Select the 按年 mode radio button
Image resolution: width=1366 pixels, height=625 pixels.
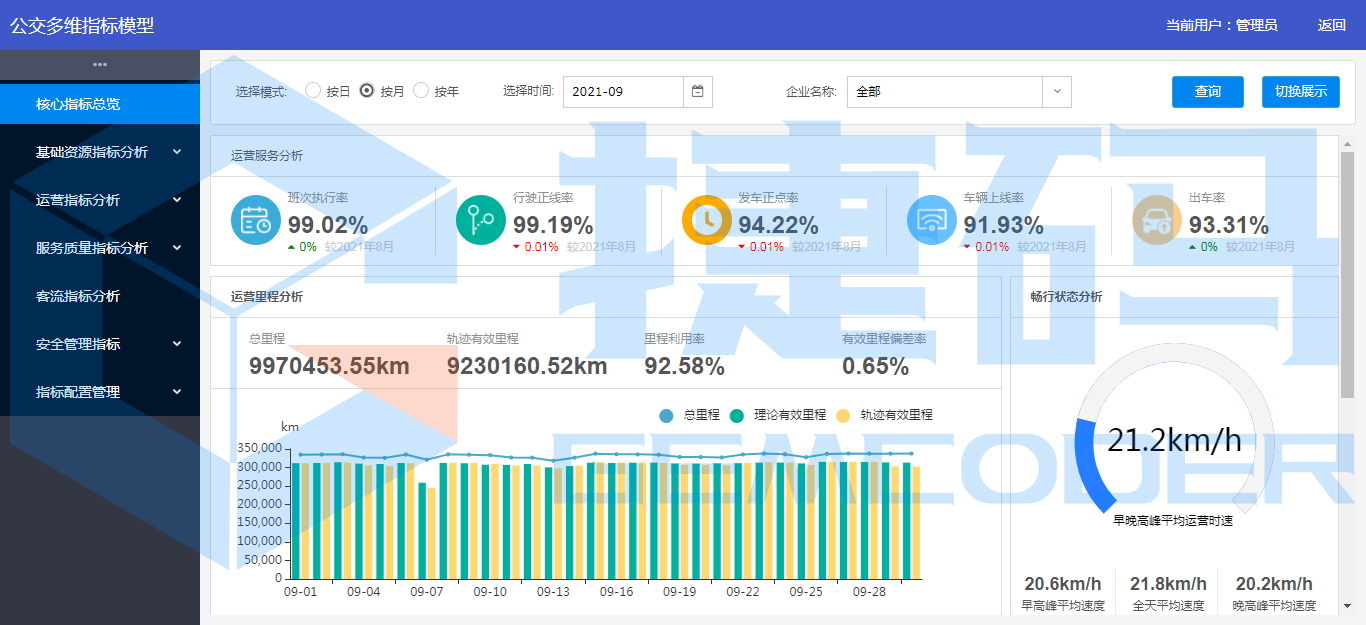[421, 90]
